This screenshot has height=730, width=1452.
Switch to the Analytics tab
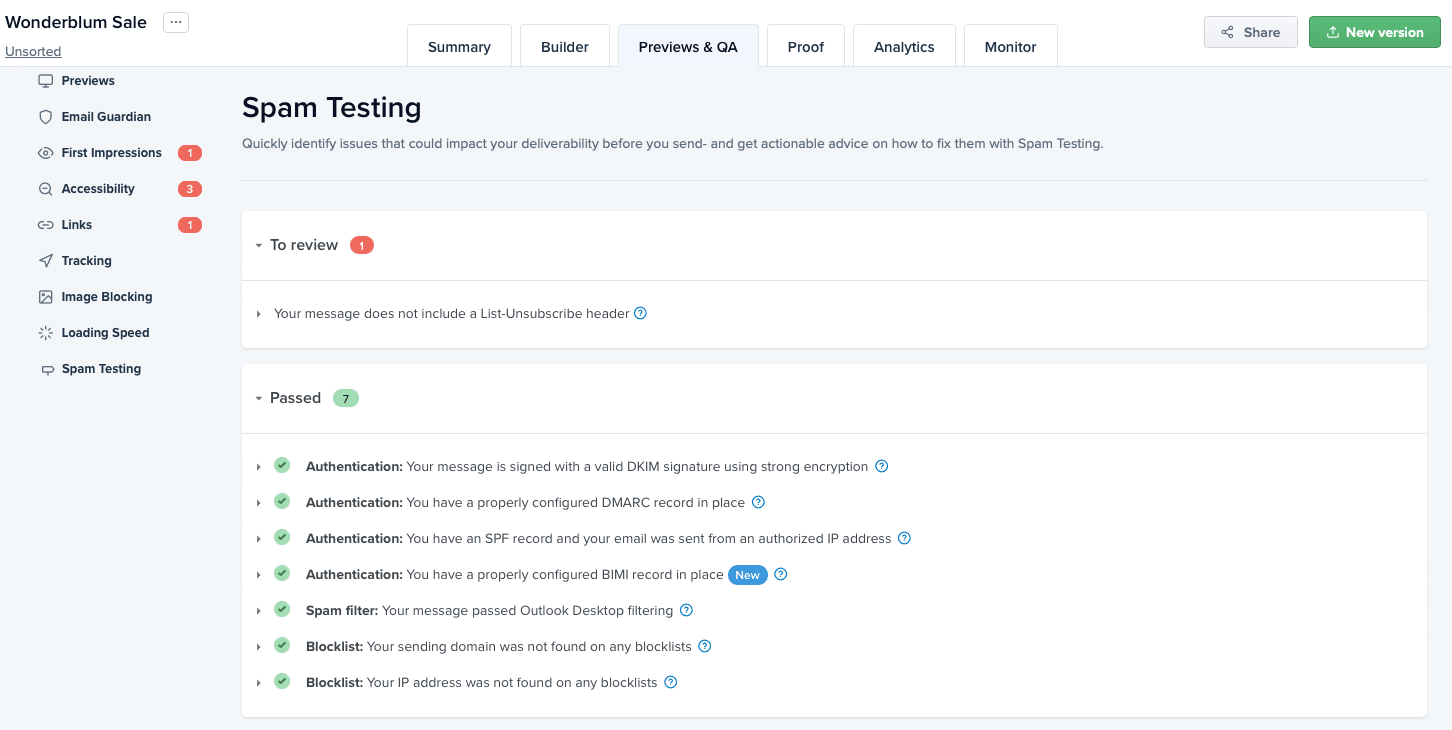point(903,46)
